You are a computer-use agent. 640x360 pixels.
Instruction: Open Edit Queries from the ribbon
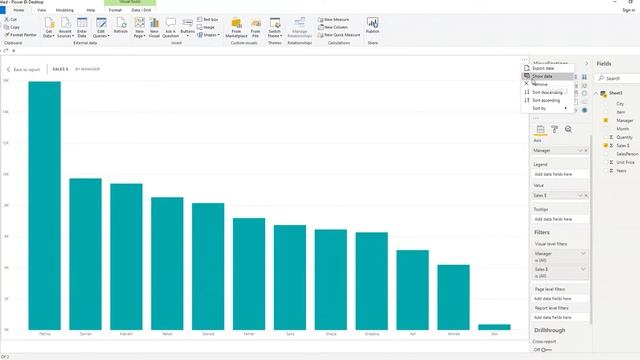[x=101, y=28]
